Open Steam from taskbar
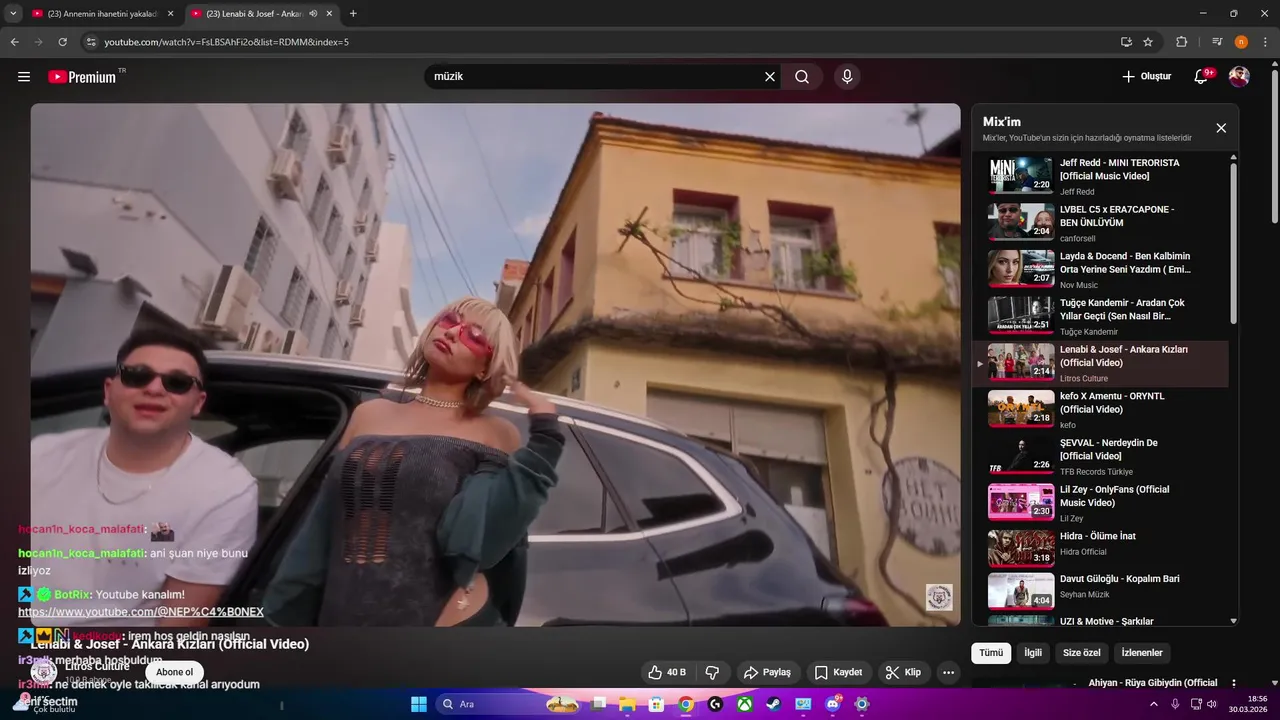1280x720 pixels. [774, 704]
